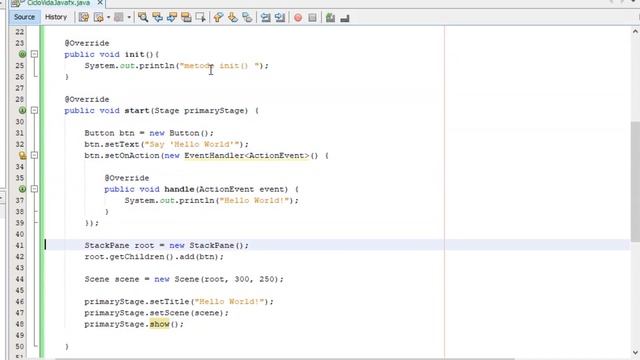Jump to last edit location icon
640x360 pixels.
[x=84, y=18]
